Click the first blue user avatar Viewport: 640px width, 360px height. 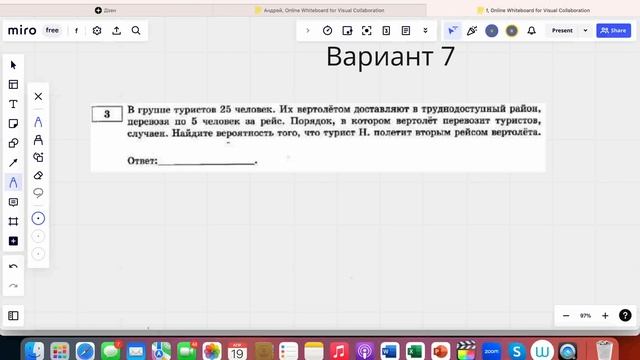click(x=492, y=31)
